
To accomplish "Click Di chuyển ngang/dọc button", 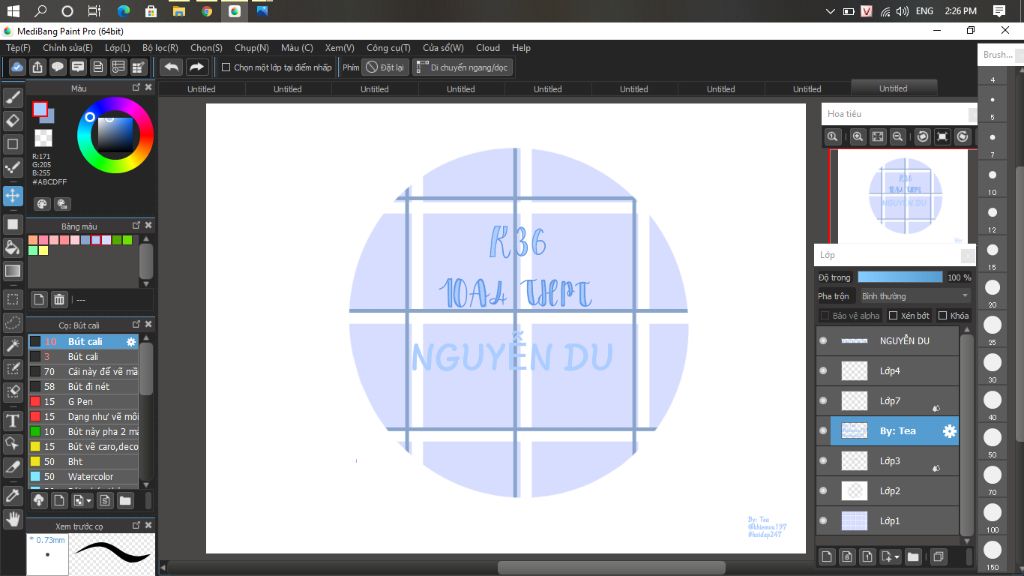I will pos(462,67).
